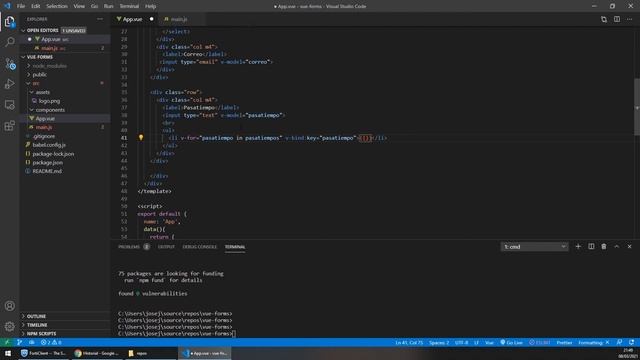
Task: Open notifications bell in status bar
Action: 632,342
